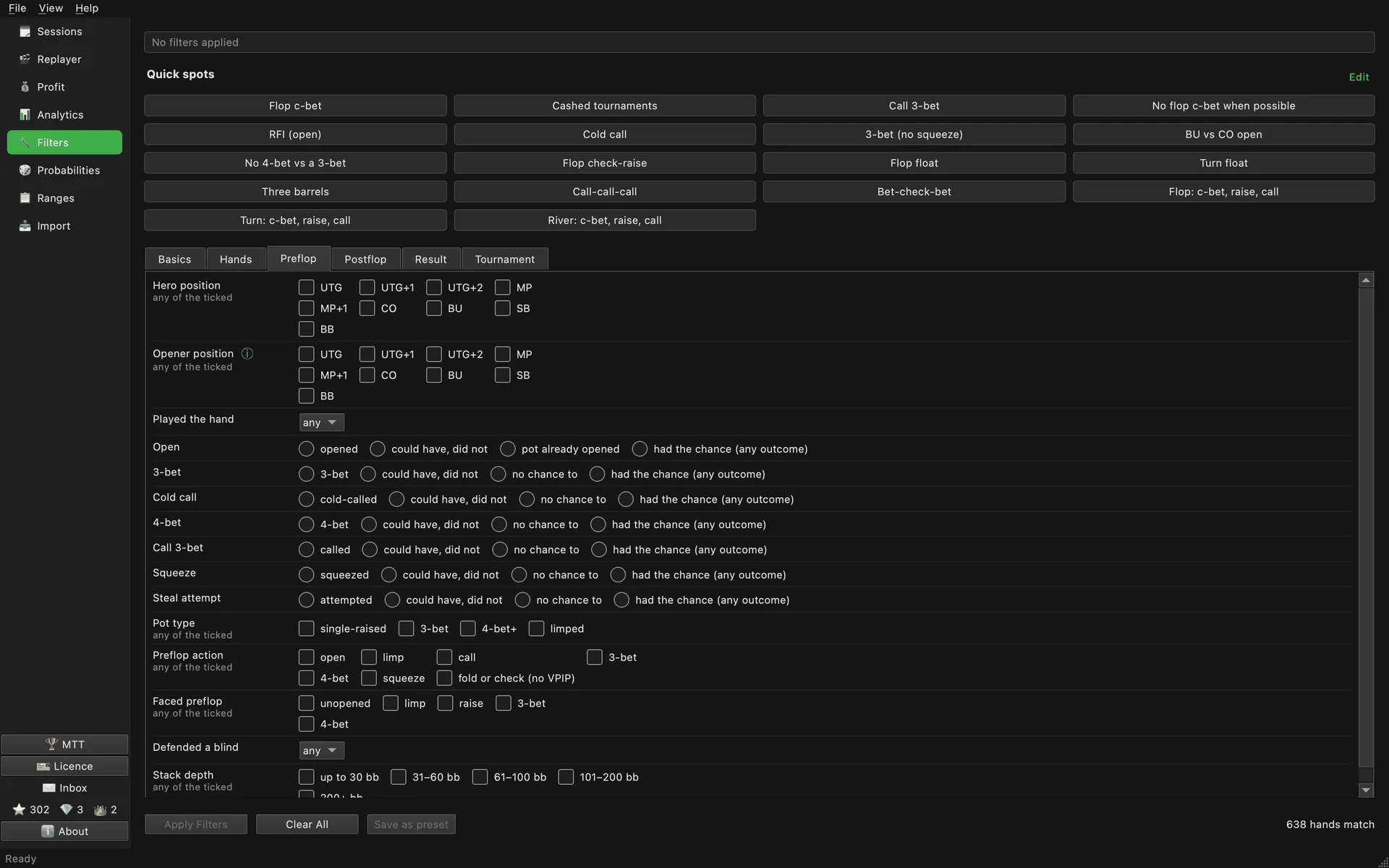Select the Ranges sidebar icon
The image size is (1389, 868).
(25, 198)
